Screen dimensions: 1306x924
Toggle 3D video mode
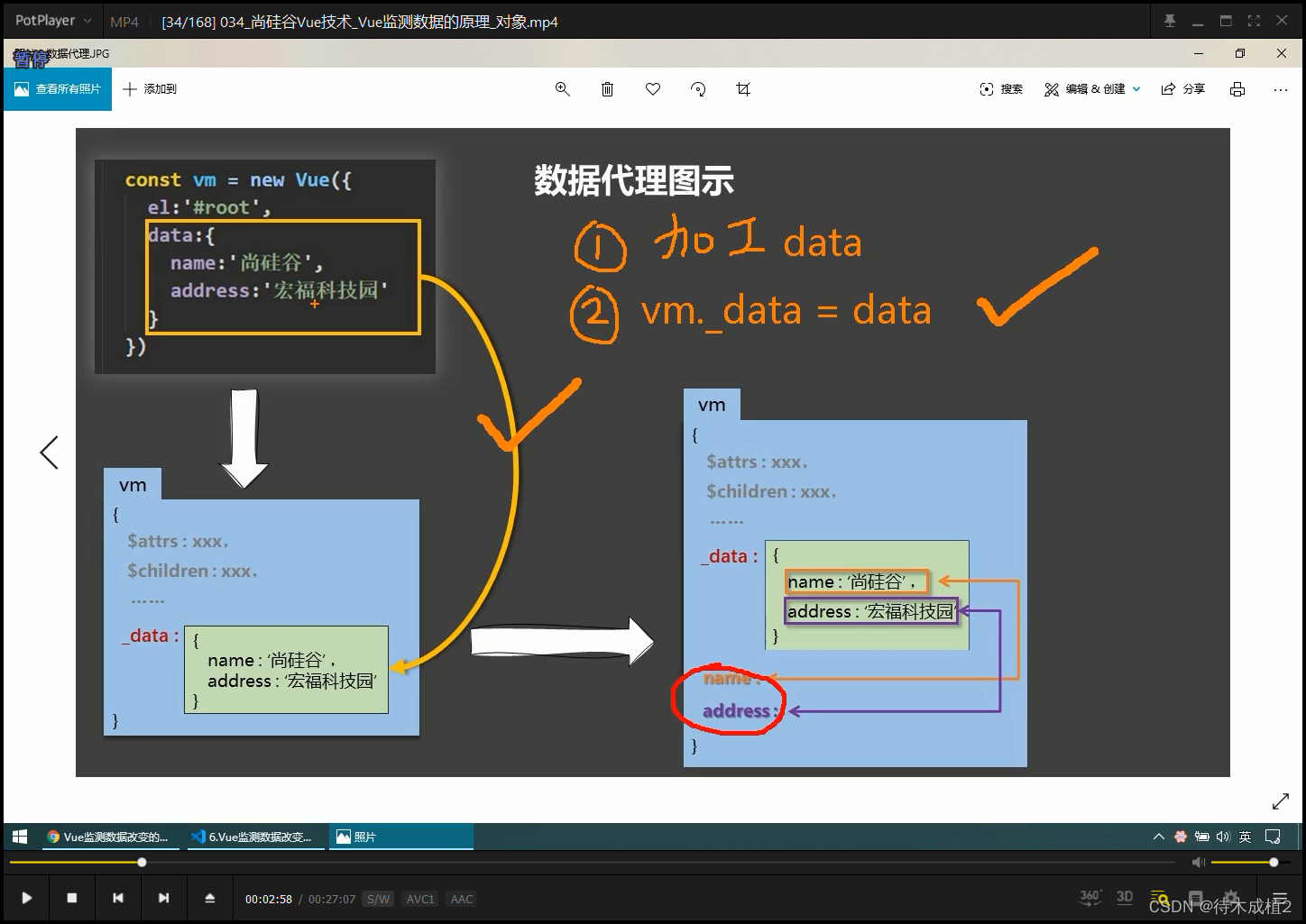pyautogui.click(x=1125, y=896)
